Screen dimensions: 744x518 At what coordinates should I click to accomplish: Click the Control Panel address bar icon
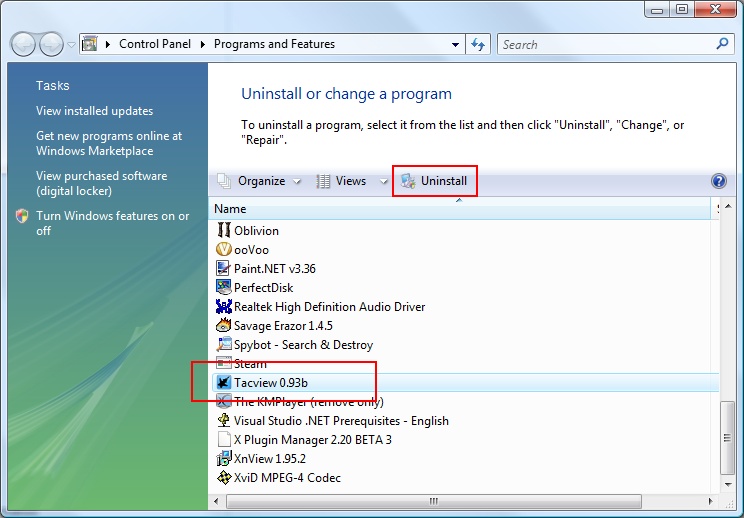click(x=89, y=44)
